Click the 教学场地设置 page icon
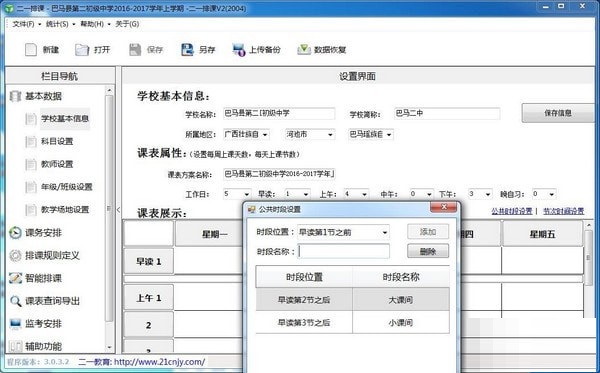Image resolution: width=600 pixels, height=373 pixels. point(31,210)
